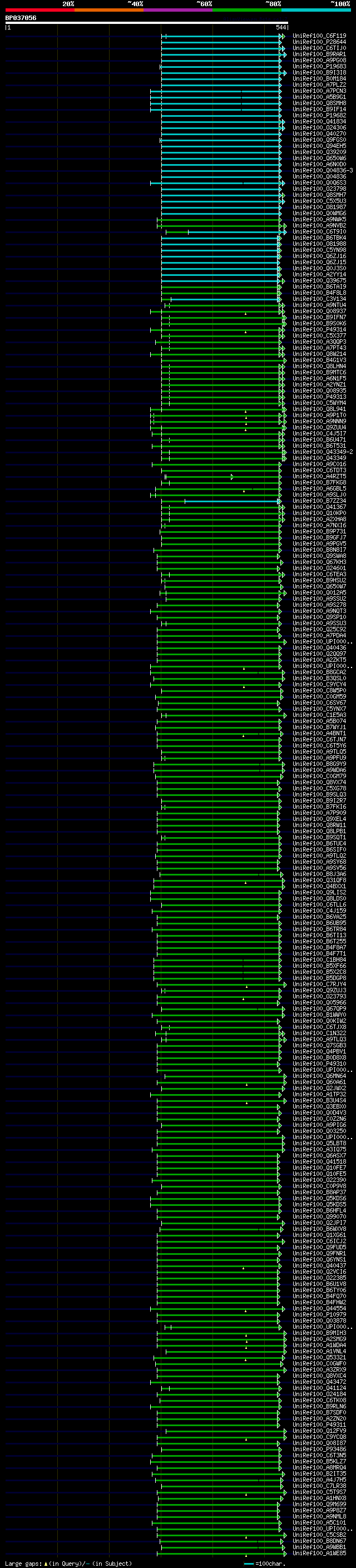This screenshot has height=1568, width=356.
Task: Select the hit label UniRef100_C4J159
Action: tap(319, 911)
